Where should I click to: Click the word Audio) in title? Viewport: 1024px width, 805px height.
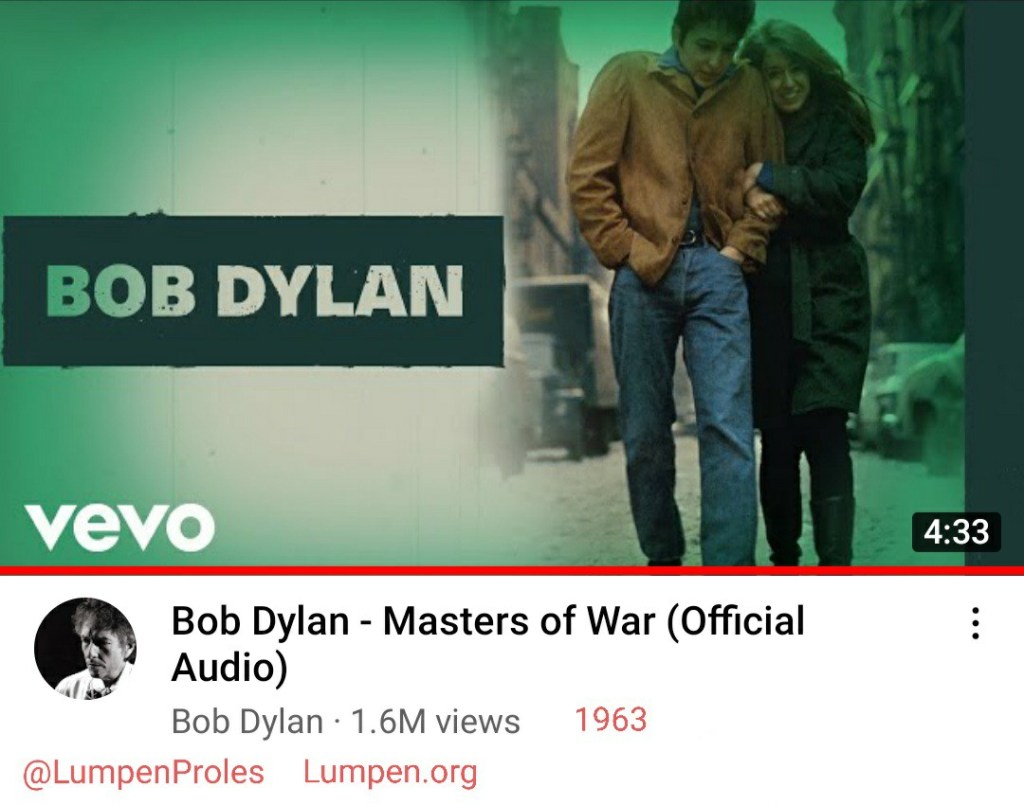tap(229, 667)
